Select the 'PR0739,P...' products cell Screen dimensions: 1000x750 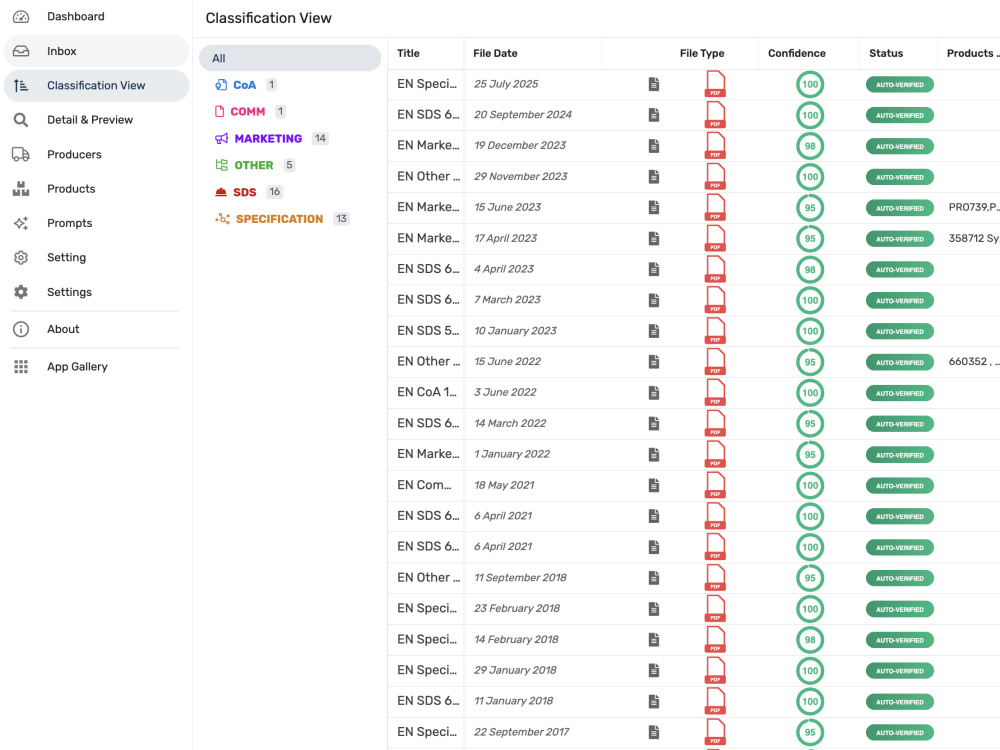[x=974, y=207]
